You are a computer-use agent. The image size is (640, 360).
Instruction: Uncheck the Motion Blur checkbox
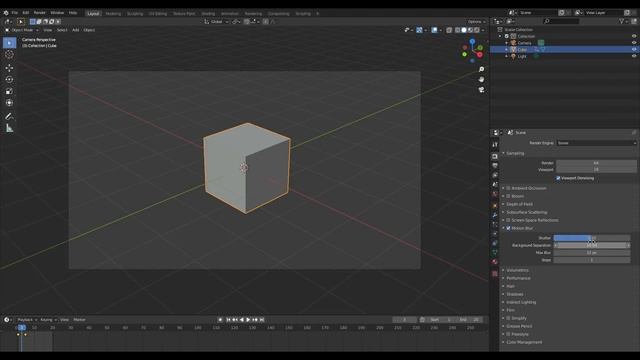(508, 228)
